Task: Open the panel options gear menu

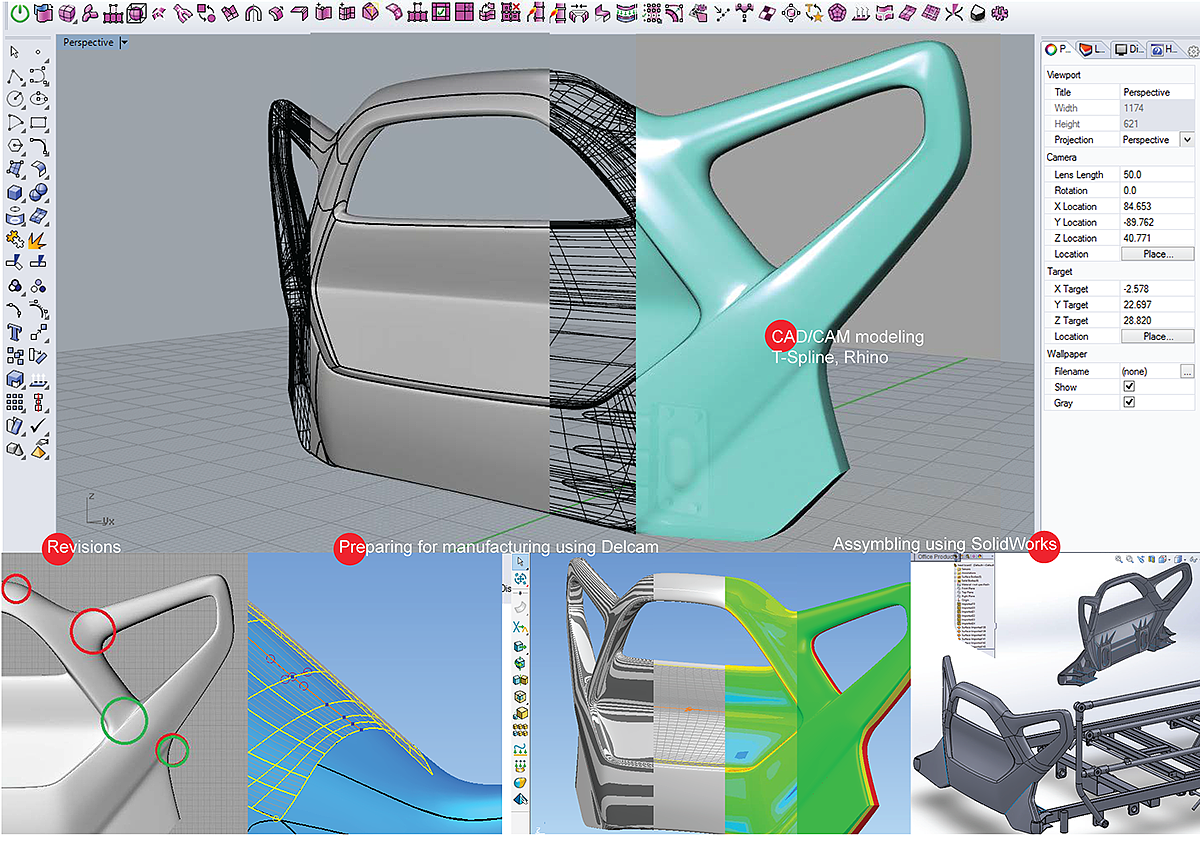Action: [1192, 50]
